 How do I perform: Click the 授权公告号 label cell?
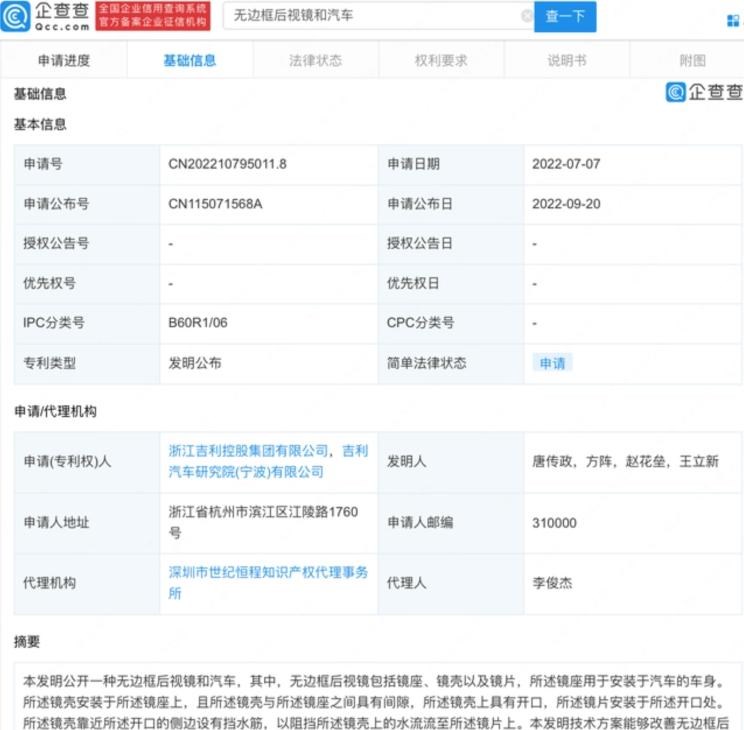pos(87,243)
